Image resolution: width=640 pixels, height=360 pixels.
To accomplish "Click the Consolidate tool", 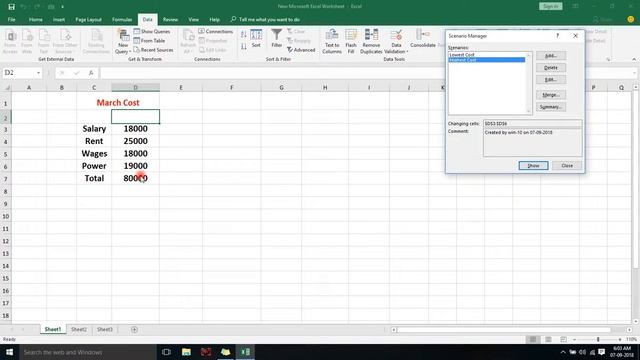I will pyautogui.click(x=423, y=38).
